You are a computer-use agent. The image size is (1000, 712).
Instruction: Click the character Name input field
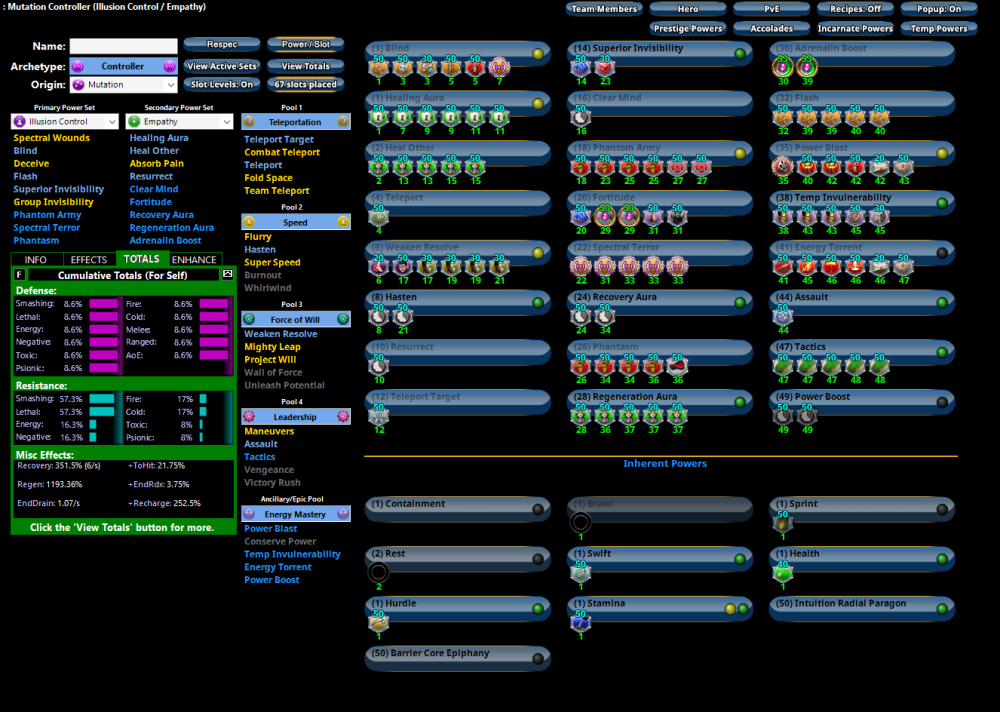tap(123, 46)
